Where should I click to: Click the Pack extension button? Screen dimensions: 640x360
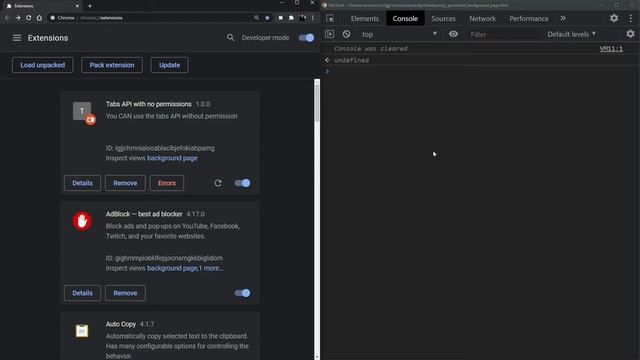click(112, 65)
